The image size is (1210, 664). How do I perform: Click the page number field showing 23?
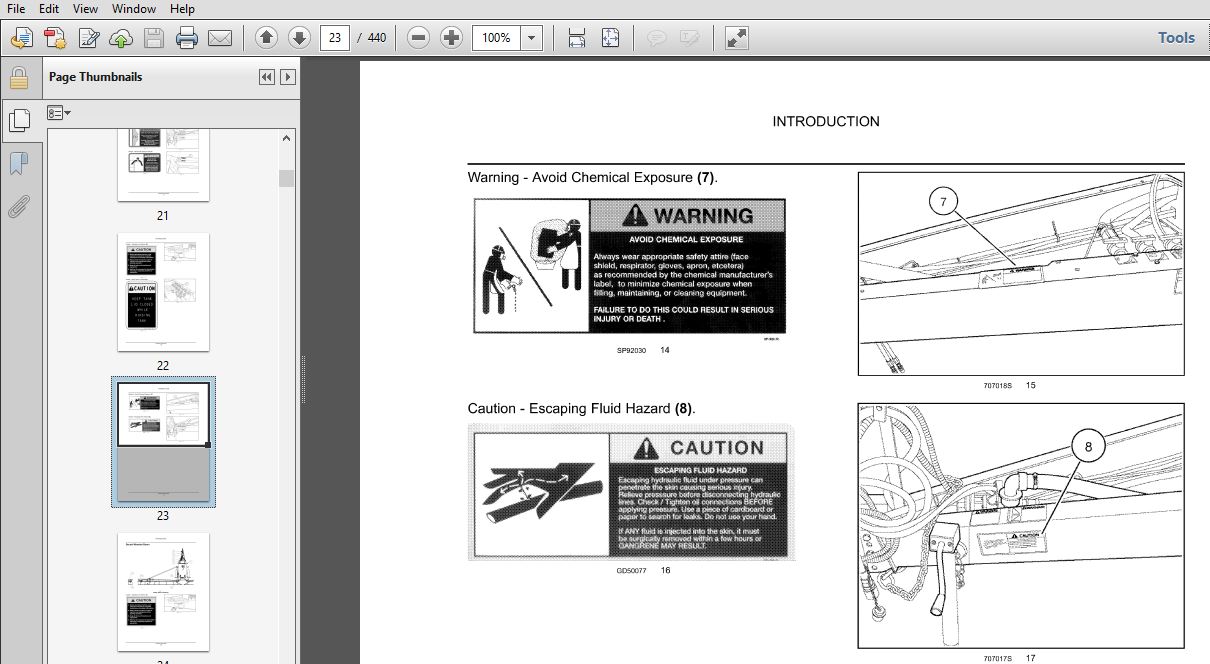click(334, 38)
